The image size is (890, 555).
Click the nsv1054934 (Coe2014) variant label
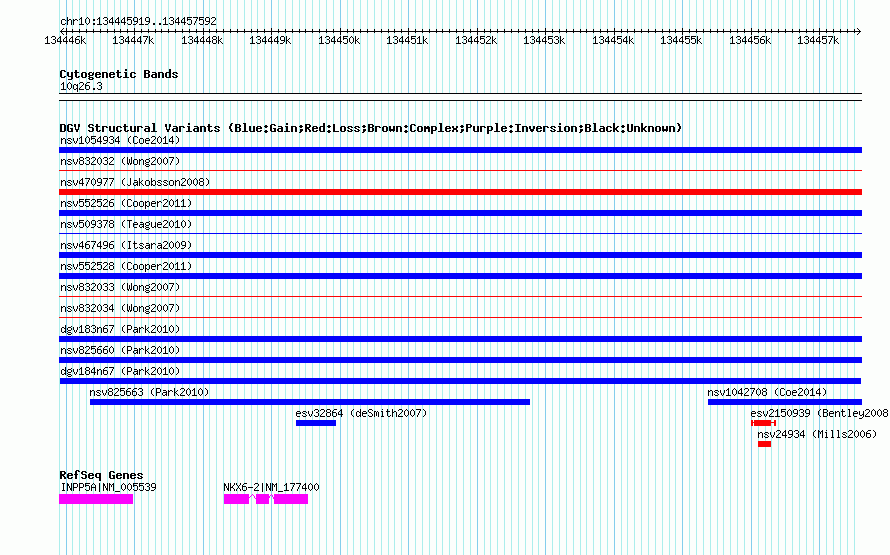click(x=120, y=140)
